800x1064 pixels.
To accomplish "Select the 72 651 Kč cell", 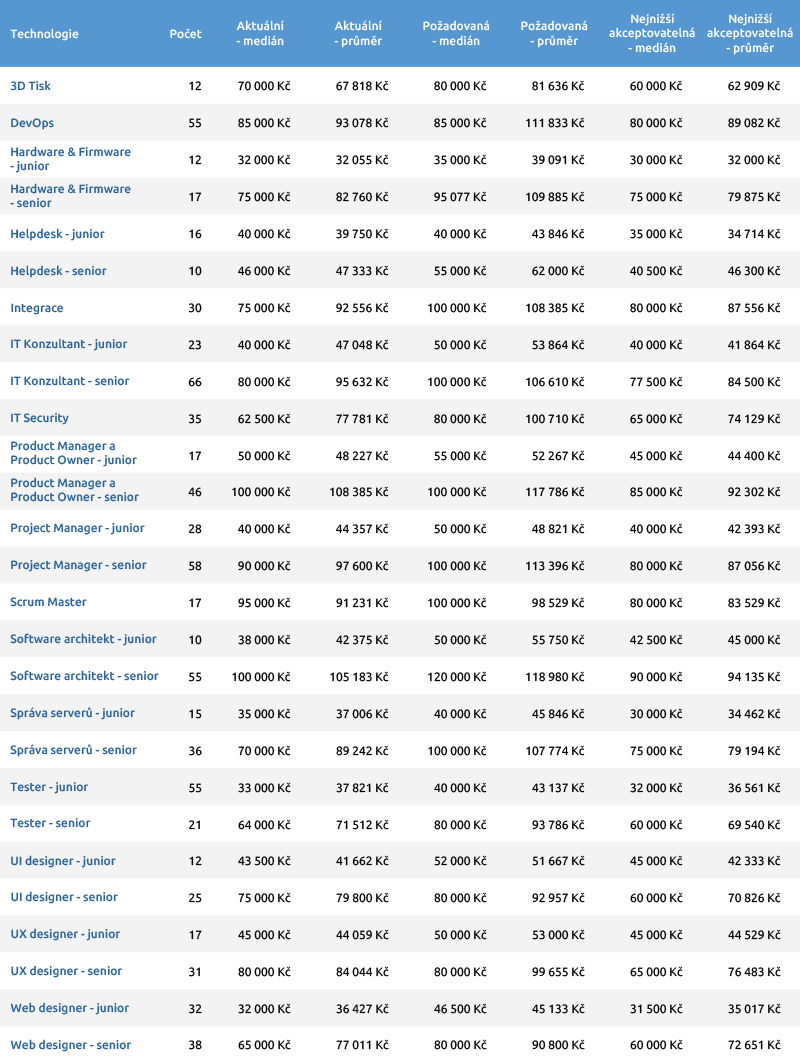I will pos(754,1045).
